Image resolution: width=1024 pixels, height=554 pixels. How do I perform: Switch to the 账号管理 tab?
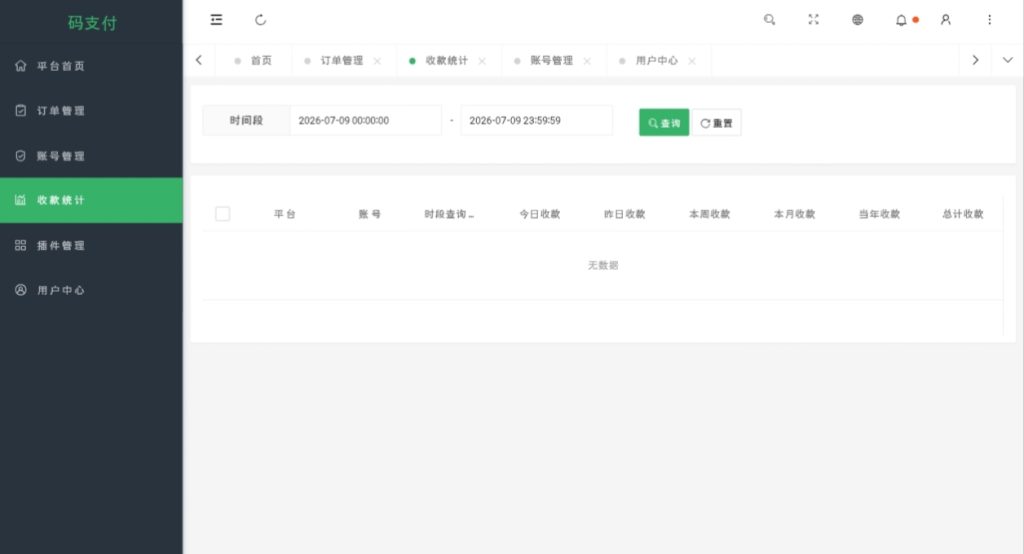pyautogui.click(x=552, y=61)
